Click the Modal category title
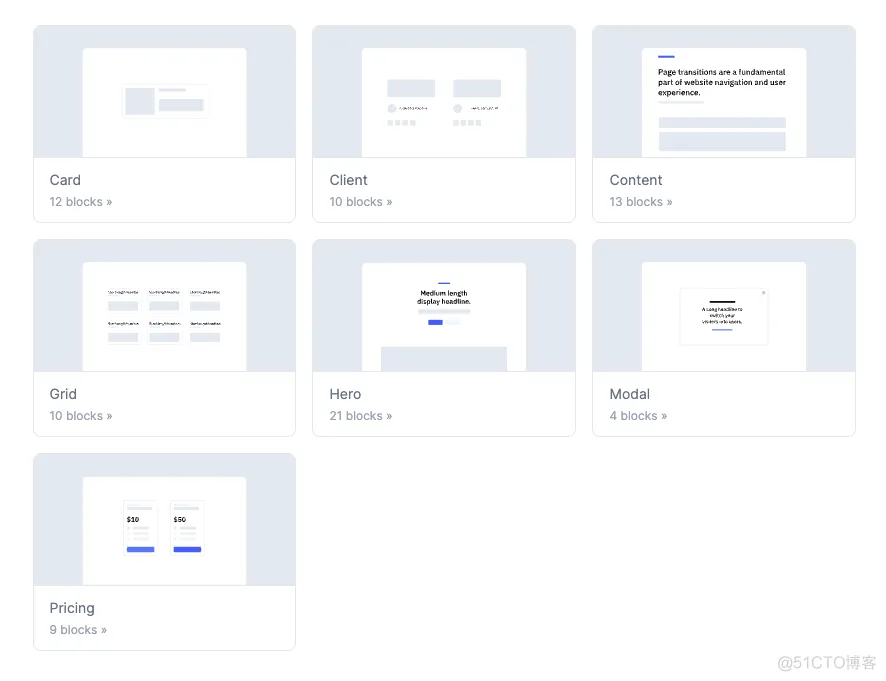 tap(629, 394)
